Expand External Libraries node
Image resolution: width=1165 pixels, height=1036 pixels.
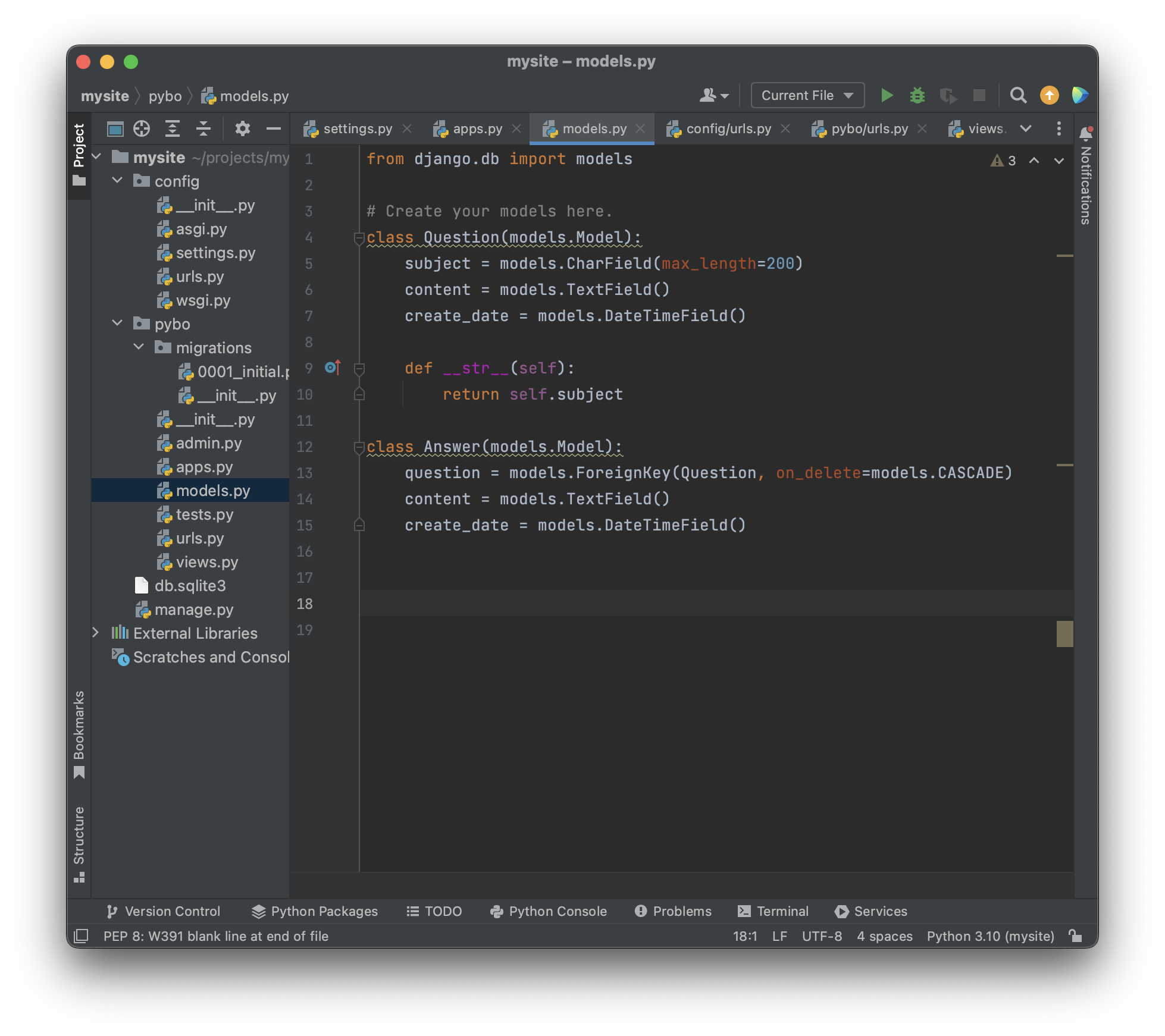(x=95, y=633)
